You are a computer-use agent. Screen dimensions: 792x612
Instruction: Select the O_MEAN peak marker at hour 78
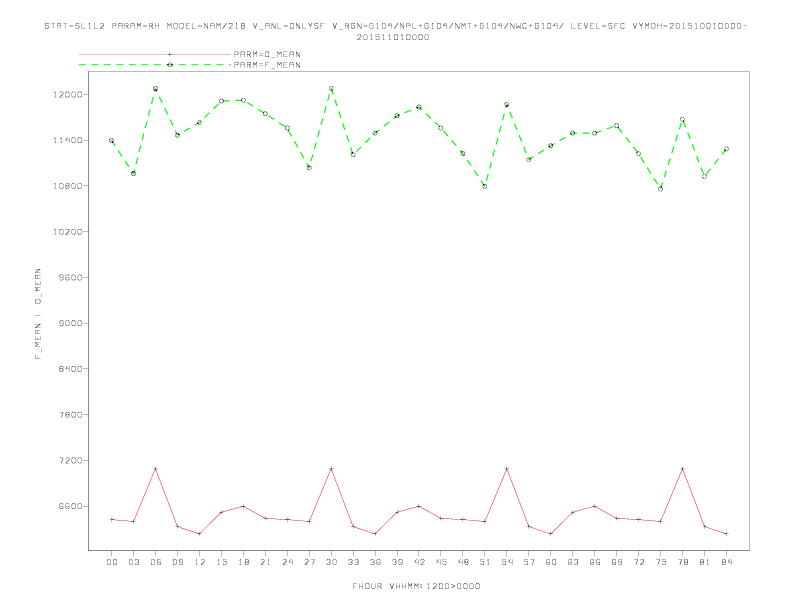point(682,469)
